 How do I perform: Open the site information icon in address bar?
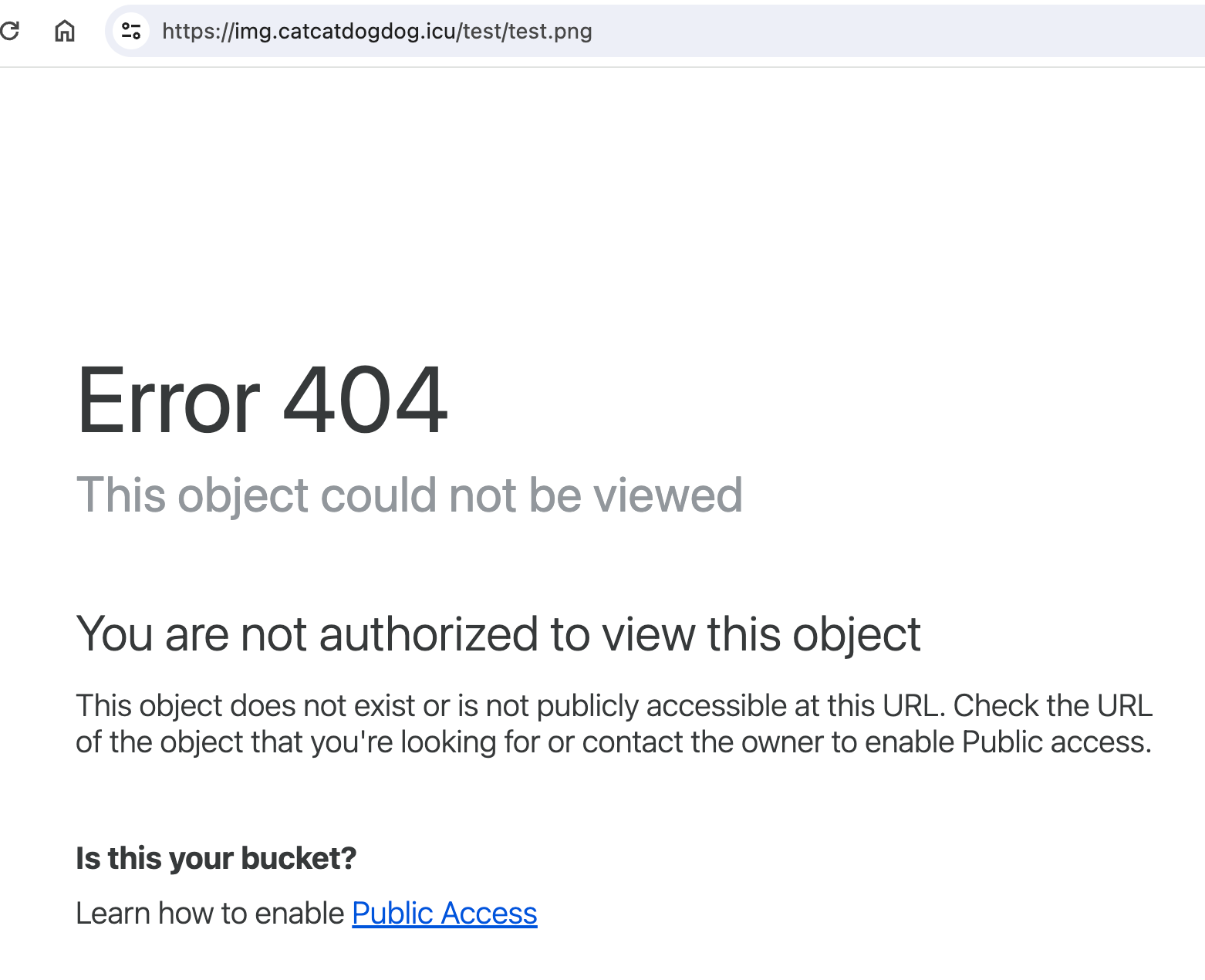(x=131, y=31)
